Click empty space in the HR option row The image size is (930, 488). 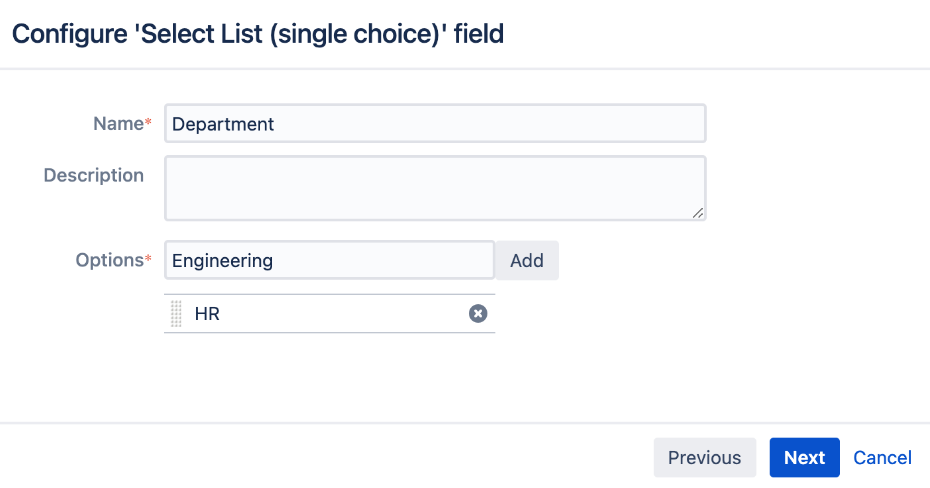click(x=344, y=313)
